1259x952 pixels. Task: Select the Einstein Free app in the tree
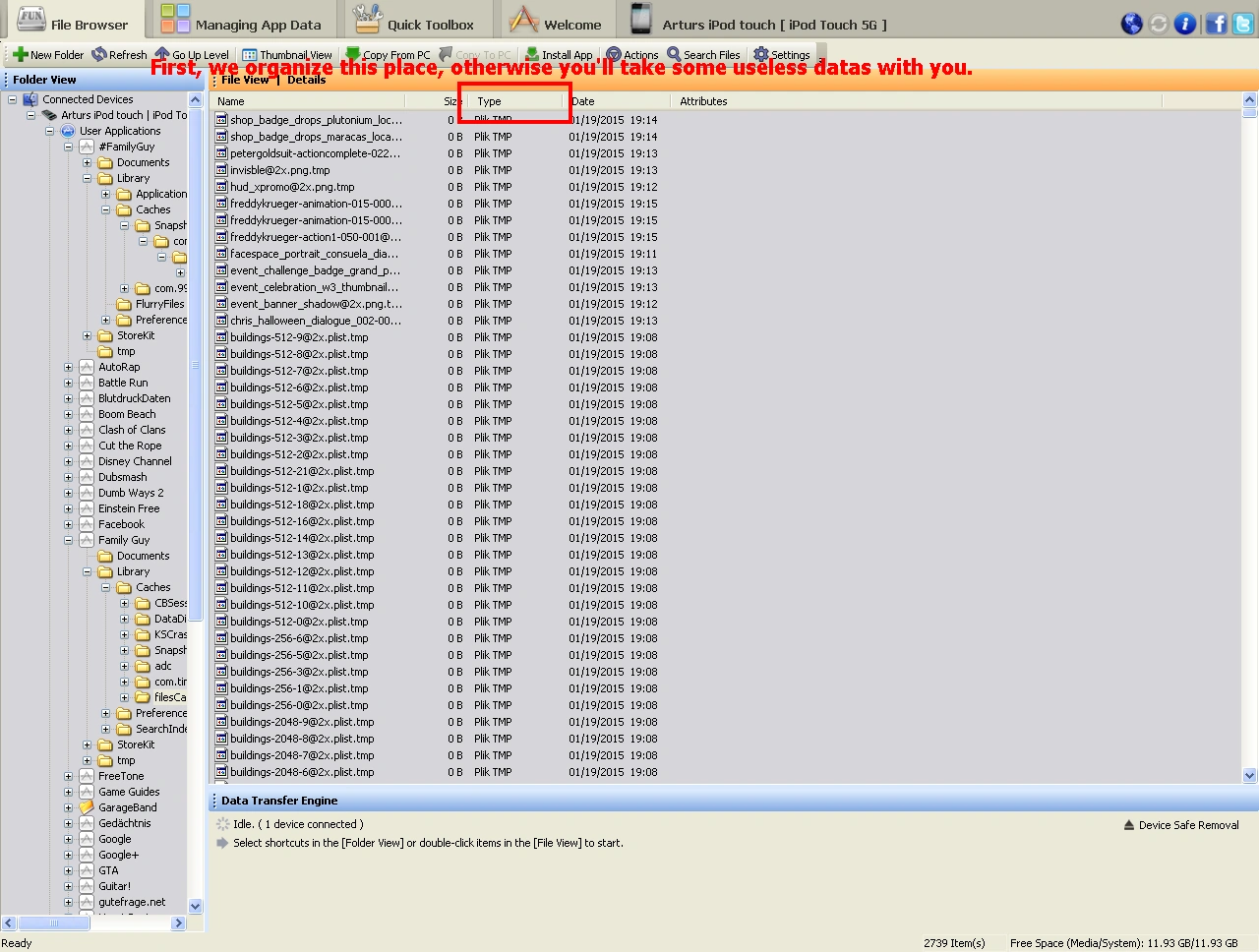click(x=129, y=508)
